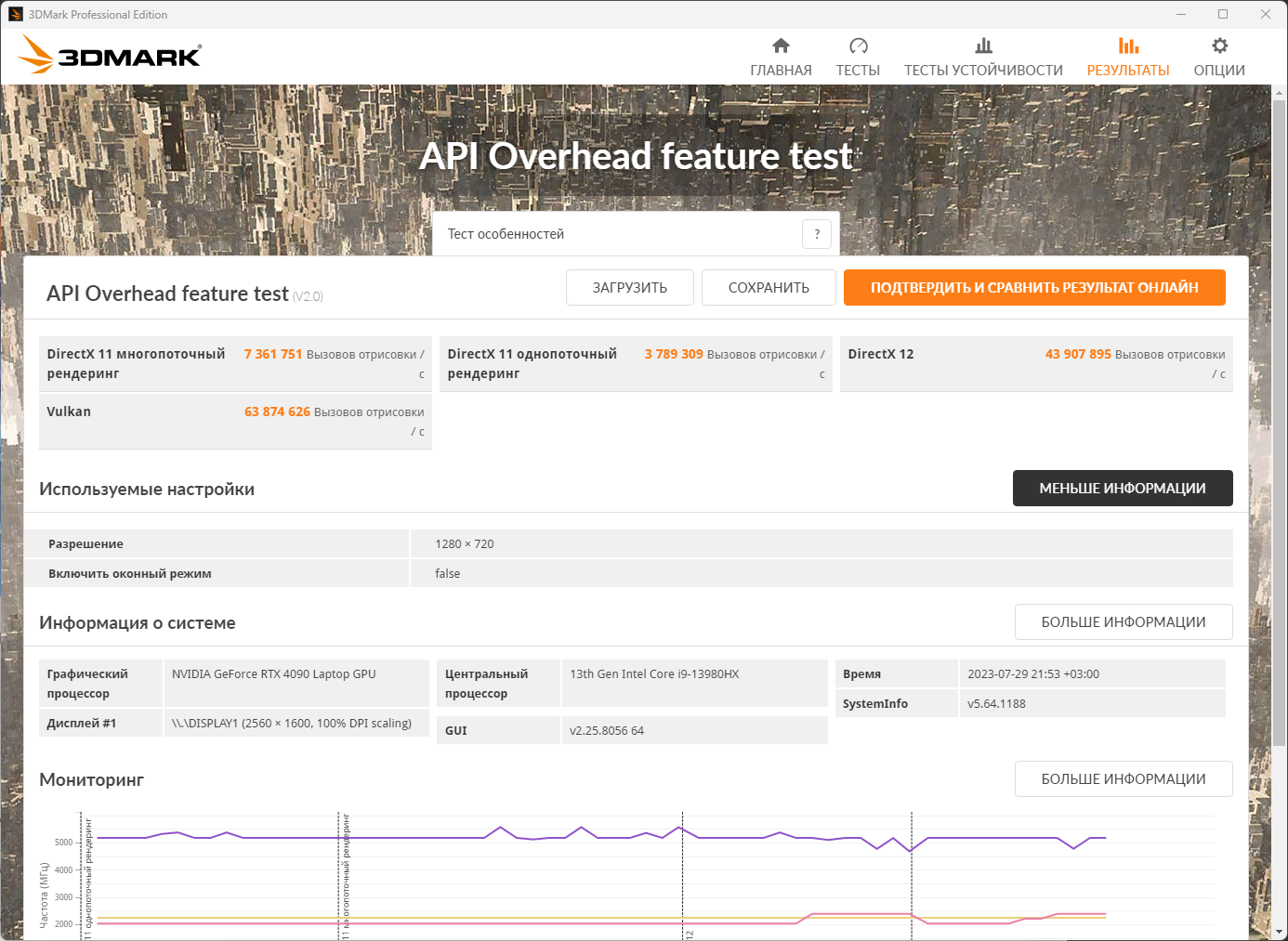Open options via the gear icon

pyautogui.click(x=1219, y=46)
